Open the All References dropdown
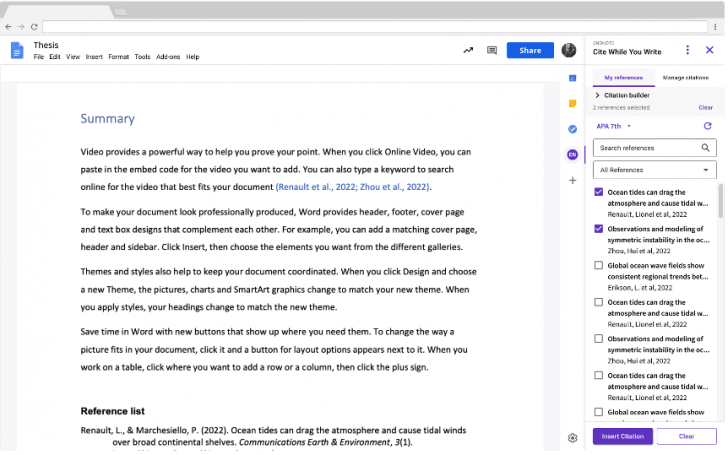728x455 pixels. point(654,170)
